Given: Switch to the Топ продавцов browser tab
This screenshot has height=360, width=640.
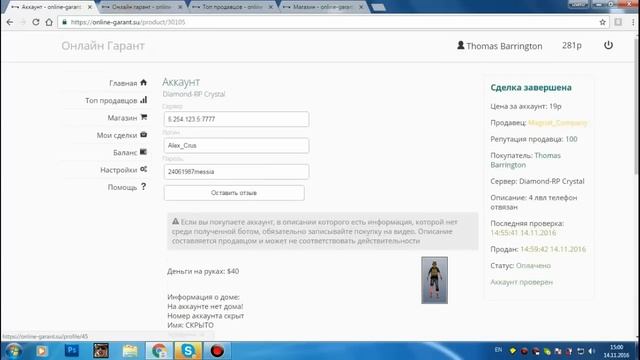Looking at the screenshot, I should tap(232, 7).
